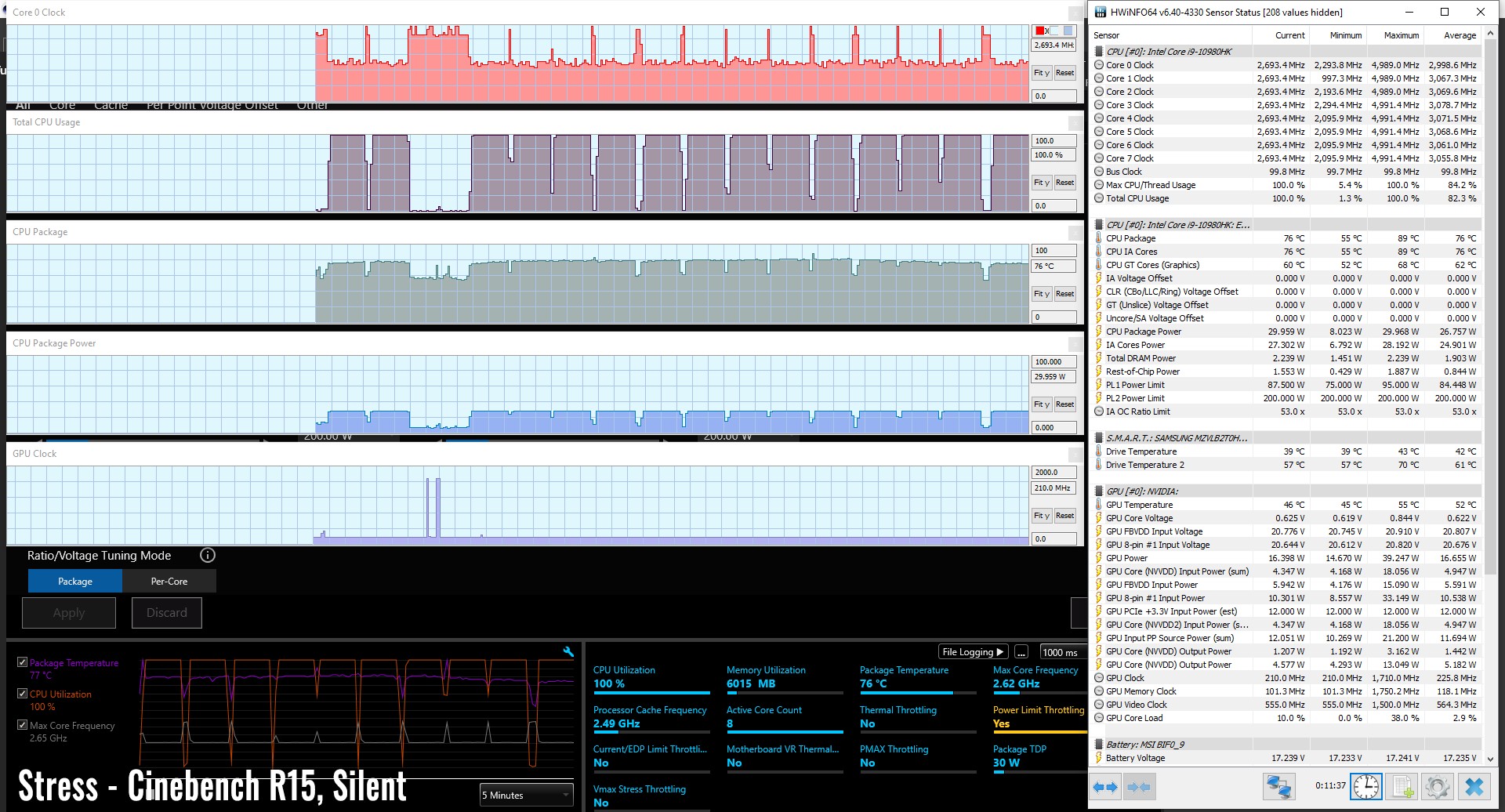Uncheck the CPU Utilization checkbox
This screenshot has width=1505, height=812.
pyautogui.click(x=23, y=694)
